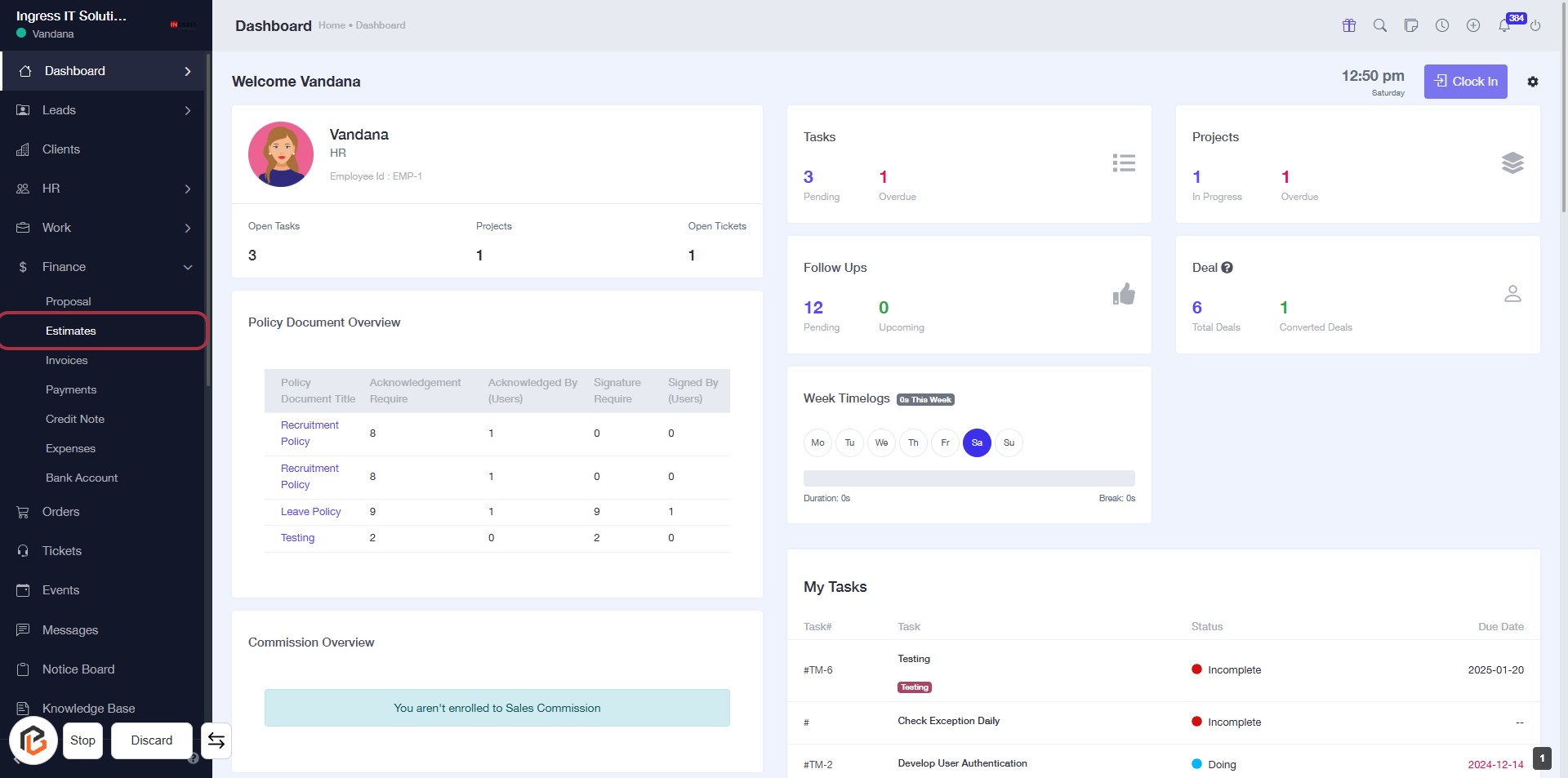
Task: Select Saturday in Week Timelogs
Action: 977,442
